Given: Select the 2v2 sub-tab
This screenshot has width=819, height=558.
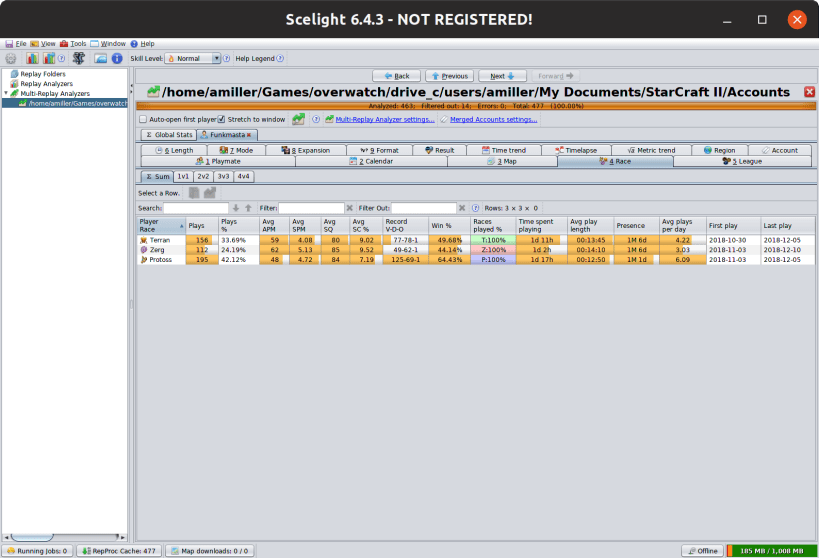Looking at the screenshot, I should tap(203, 177).
